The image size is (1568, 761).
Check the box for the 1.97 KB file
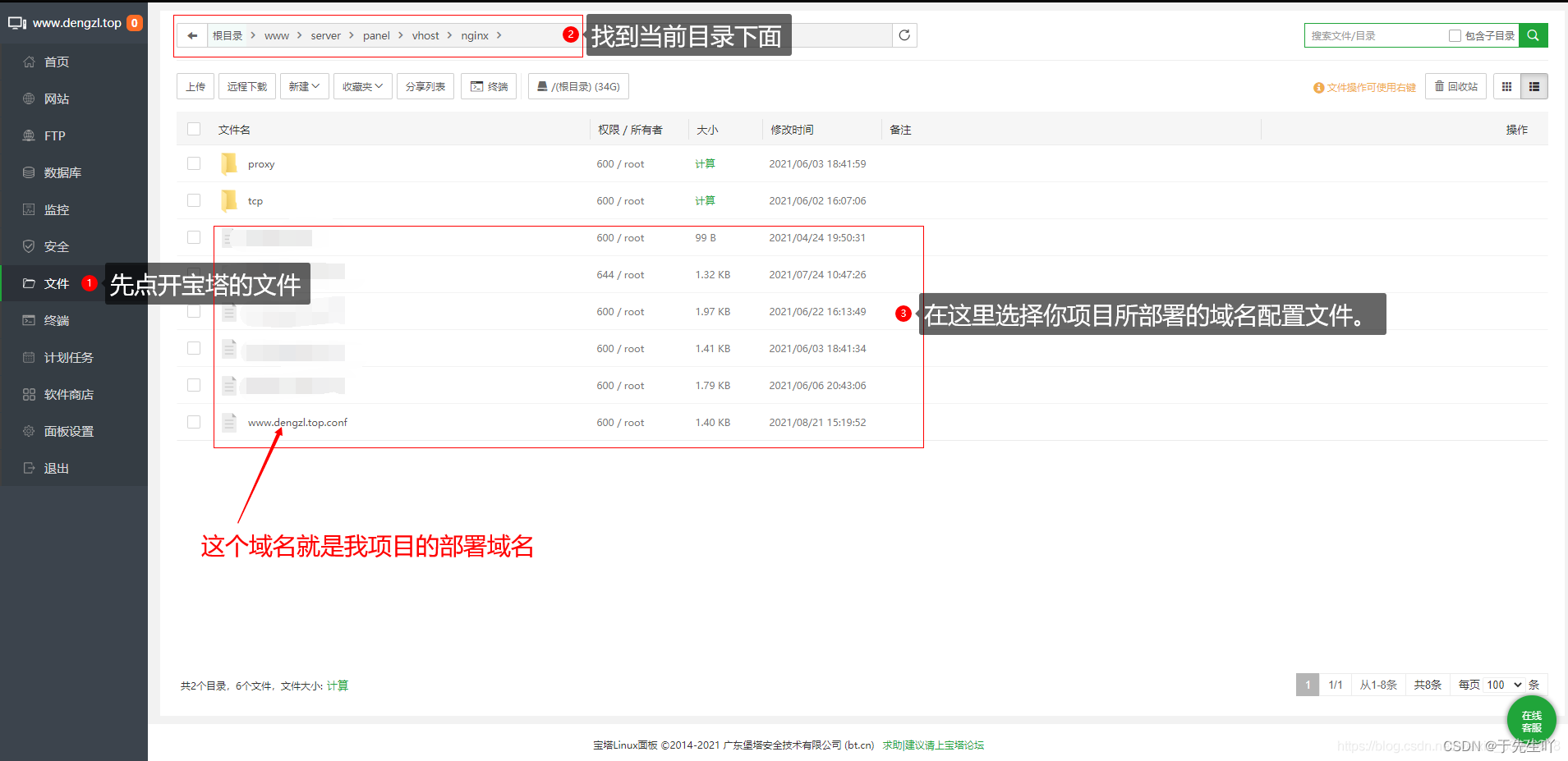[194, 311]
